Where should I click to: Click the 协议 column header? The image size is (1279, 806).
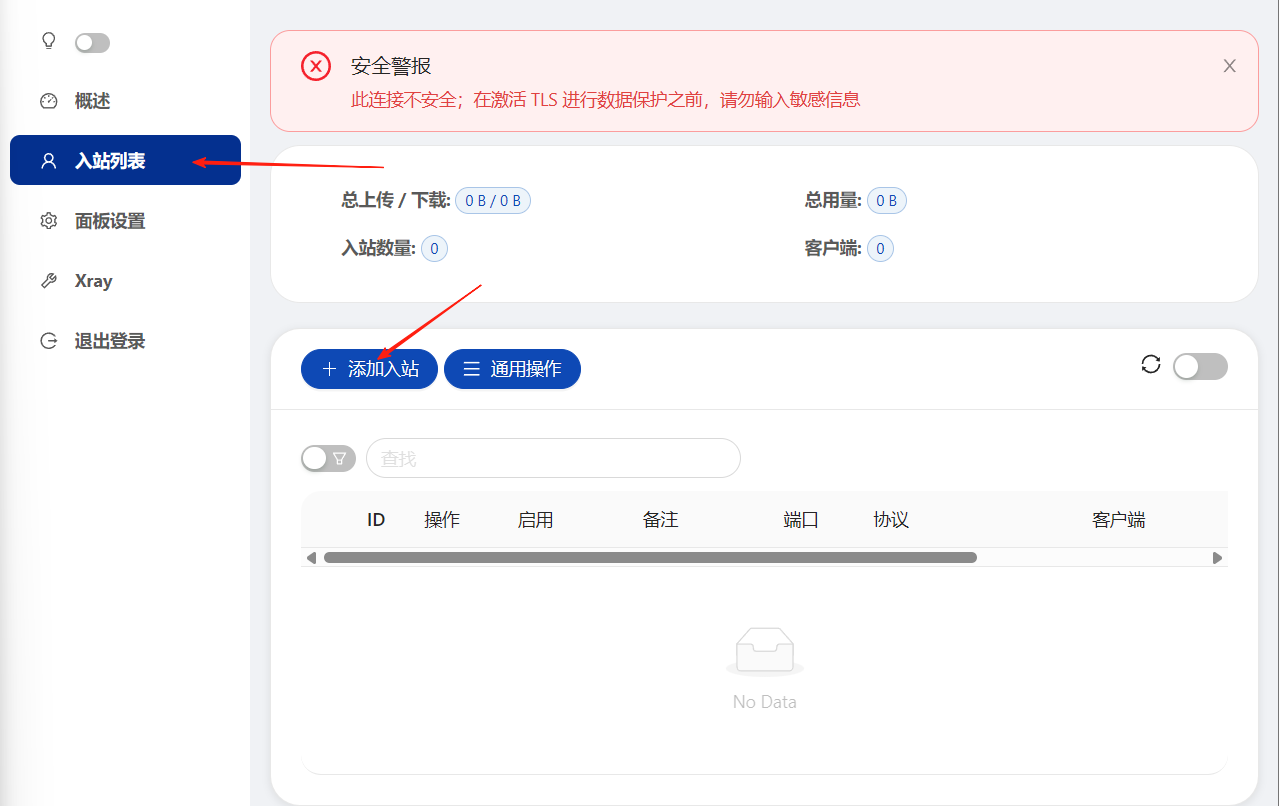pyautogui.click(x=890, y=520)
